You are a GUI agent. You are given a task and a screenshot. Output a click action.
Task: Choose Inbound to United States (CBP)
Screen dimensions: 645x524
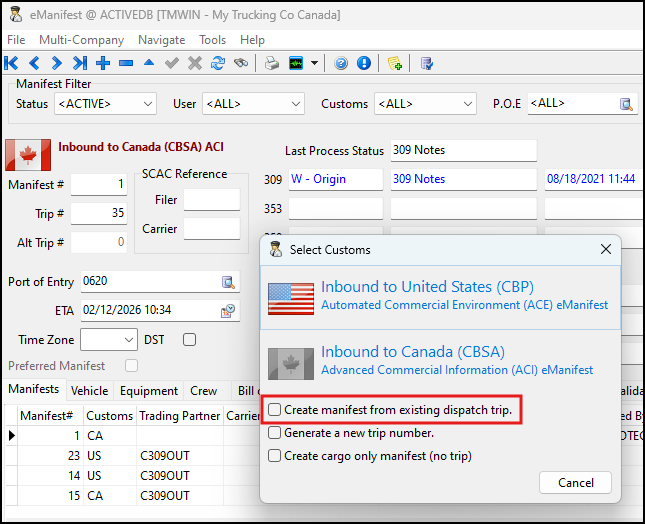click(x=441, y=297)
